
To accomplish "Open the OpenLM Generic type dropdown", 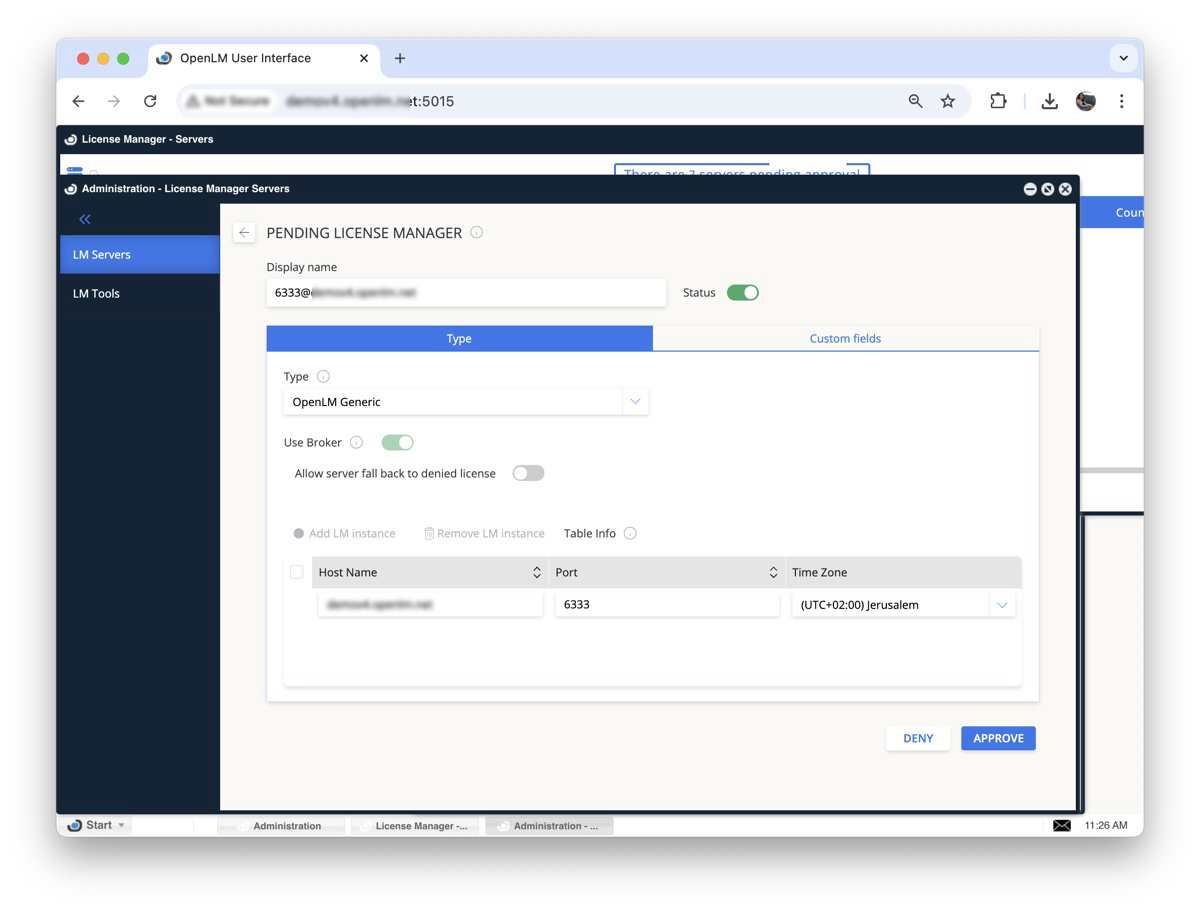I will (635, 402).
